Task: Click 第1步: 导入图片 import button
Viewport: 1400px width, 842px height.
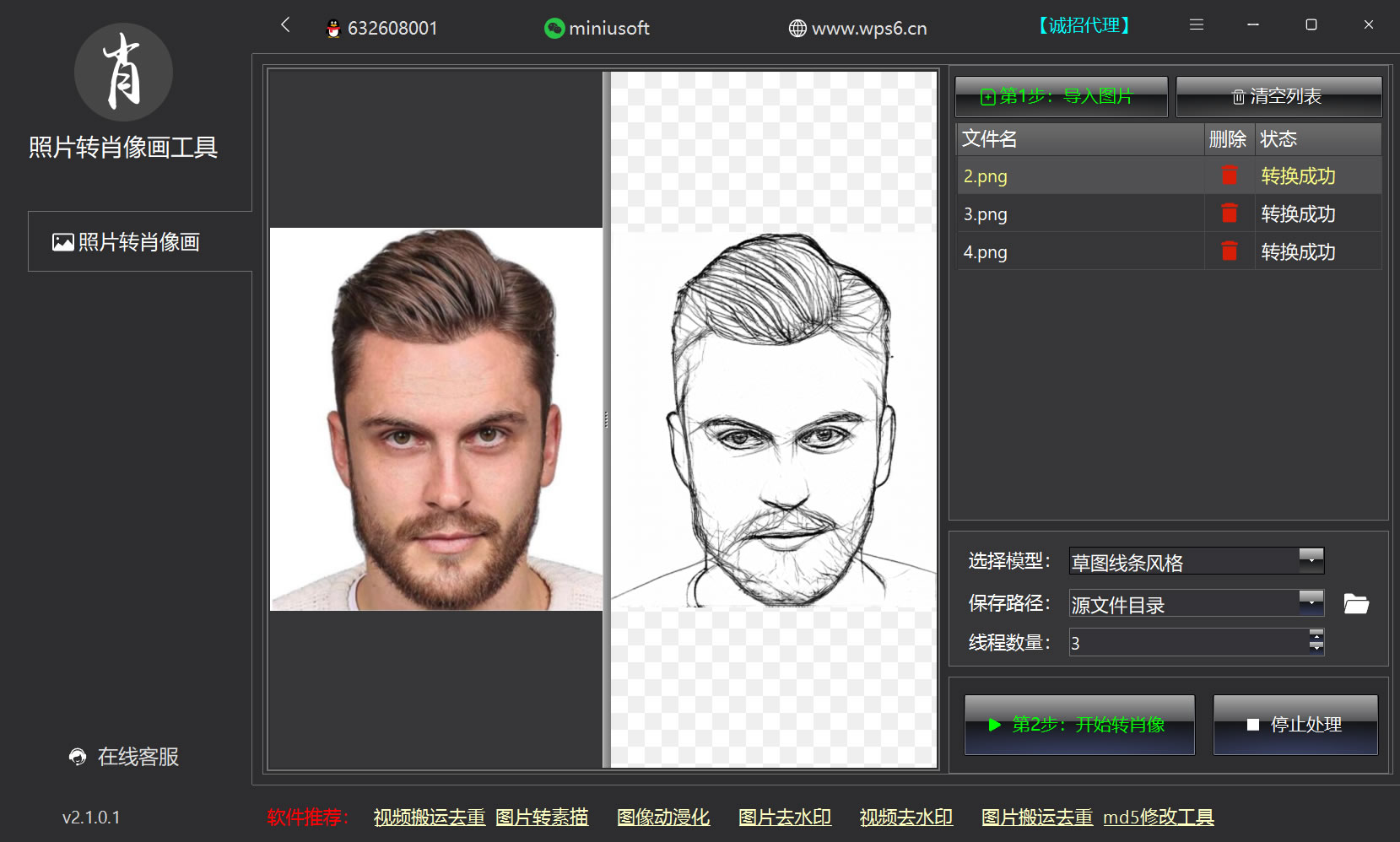Action: 1061,97
